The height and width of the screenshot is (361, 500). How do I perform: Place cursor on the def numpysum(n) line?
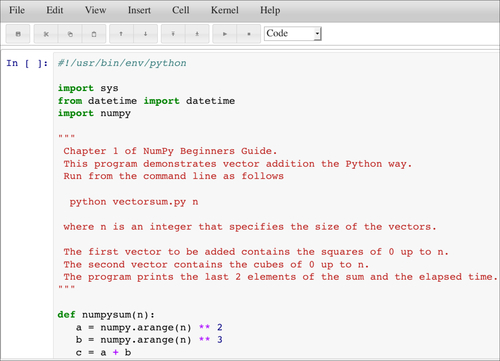[x=106, y=315]
